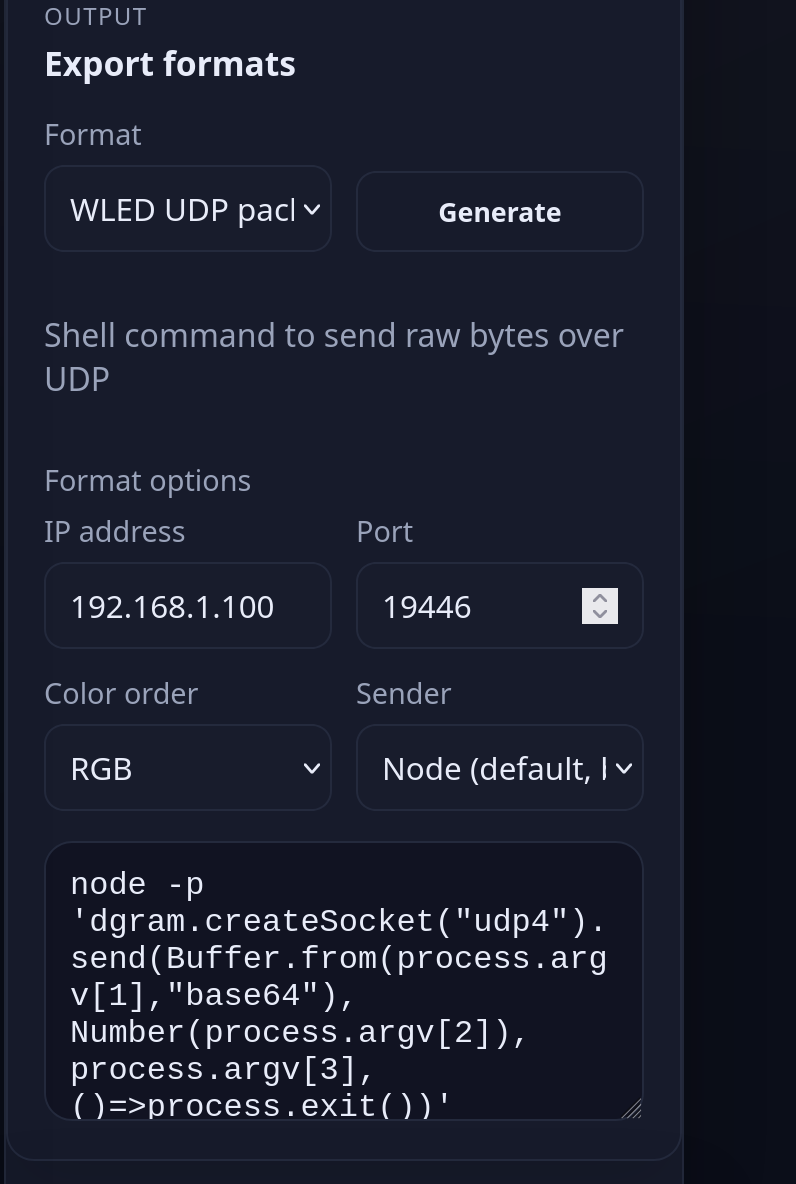Grab the textarea resize handle corner
796x1184 pixels.
tap(632, 1108)
